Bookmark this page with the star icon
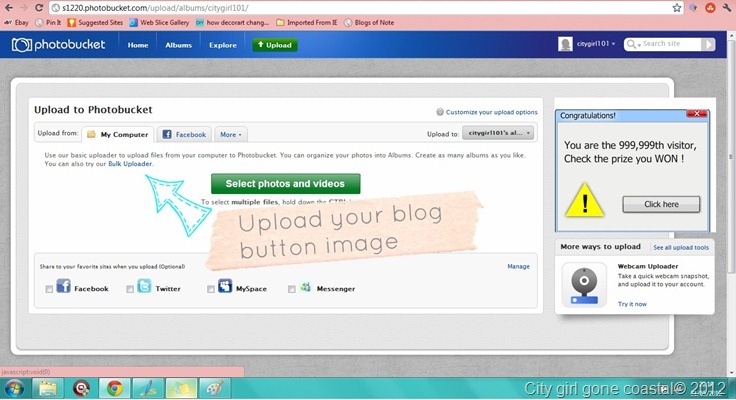This screenshot has width=736, height=400. pos(676,8)
